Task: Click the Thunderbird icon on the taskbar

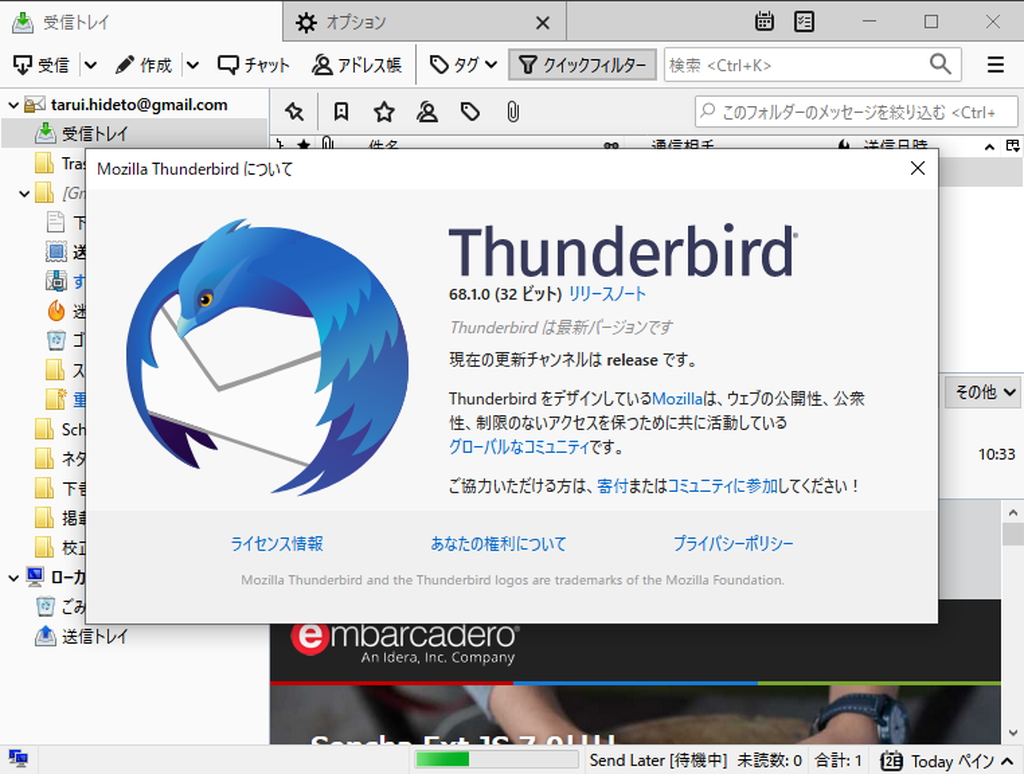Action: (x=18, y=760)
